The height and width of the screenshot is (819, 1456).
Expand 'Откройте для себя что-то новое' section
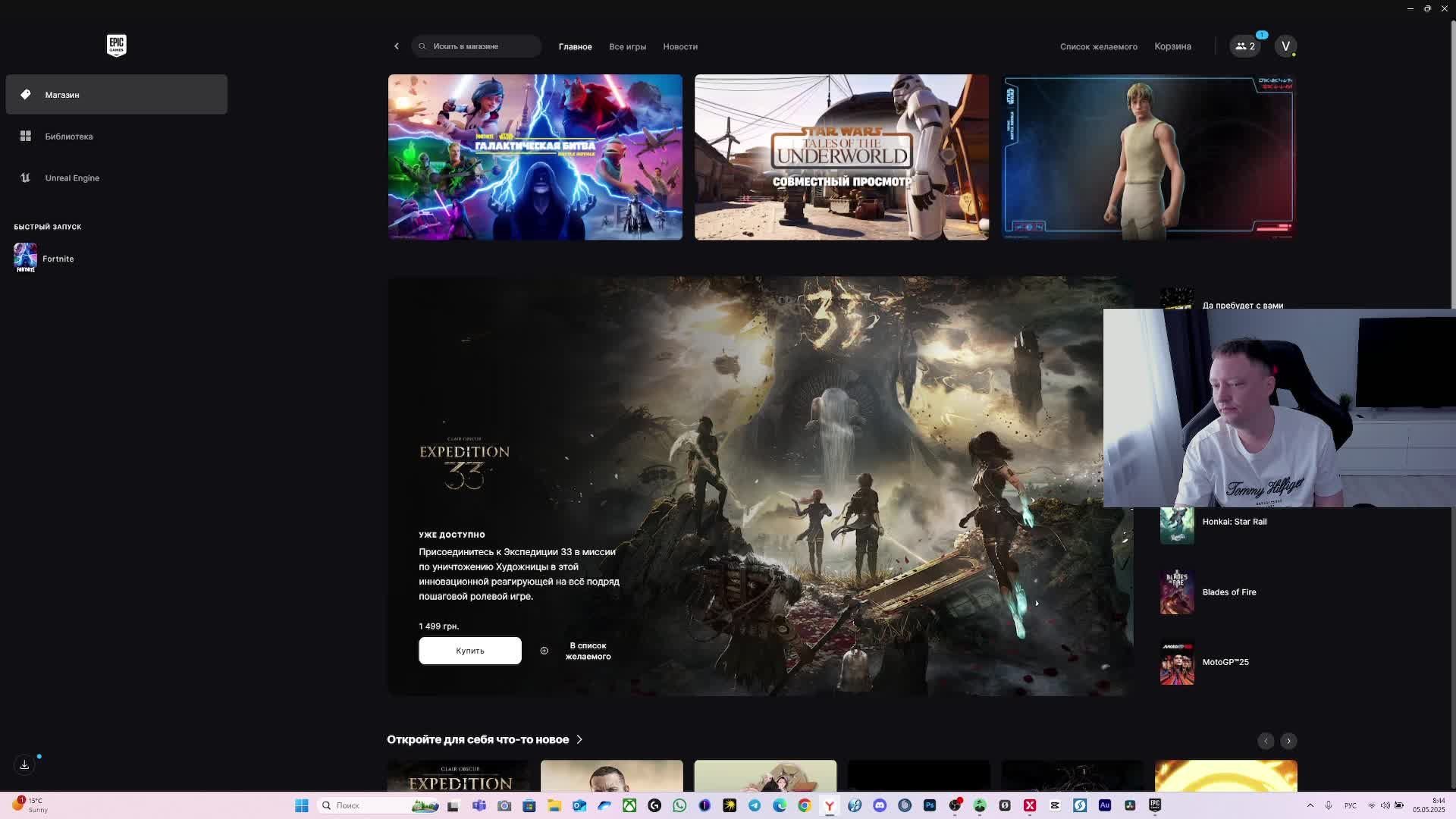[x=484, y=739]
